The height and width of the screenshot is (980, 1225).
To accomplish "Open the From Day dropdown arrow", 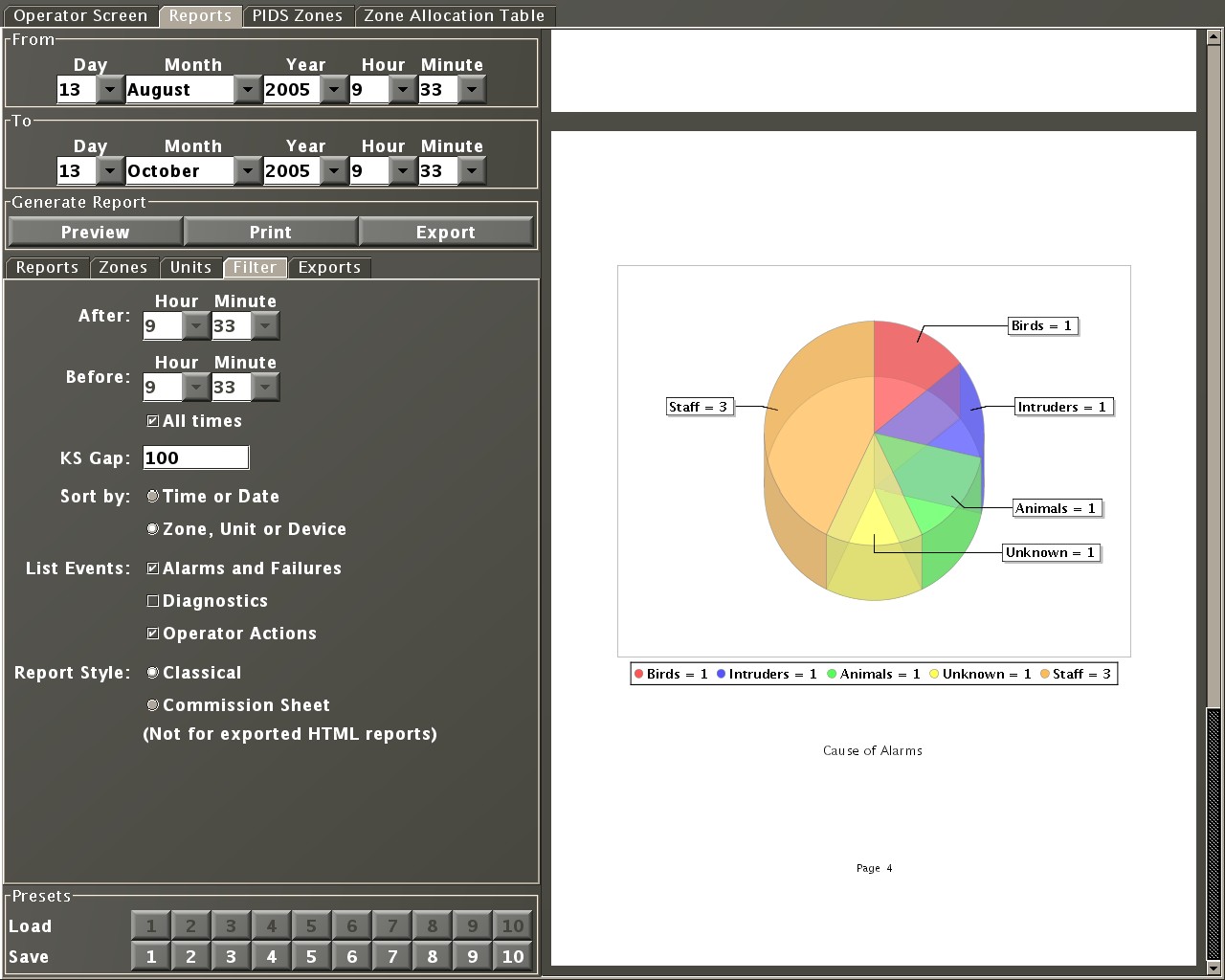I will 111,90.
